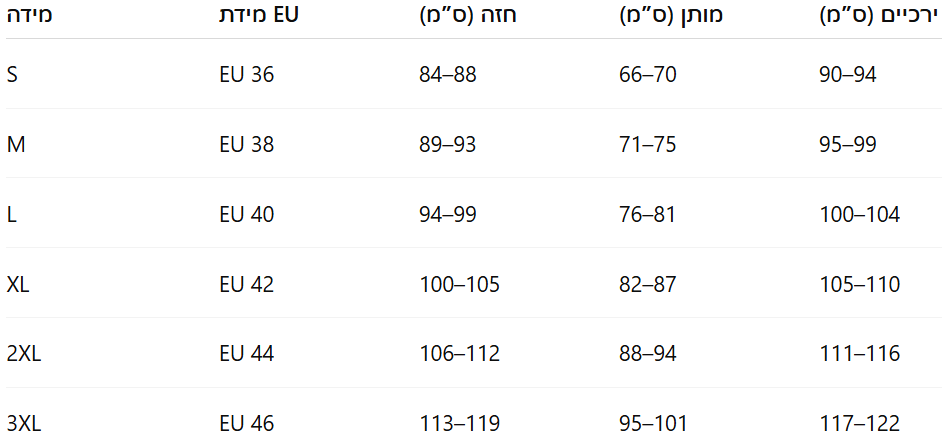Click waist value 71–75
Screen dimensions: 942x437
click(648, 144)
